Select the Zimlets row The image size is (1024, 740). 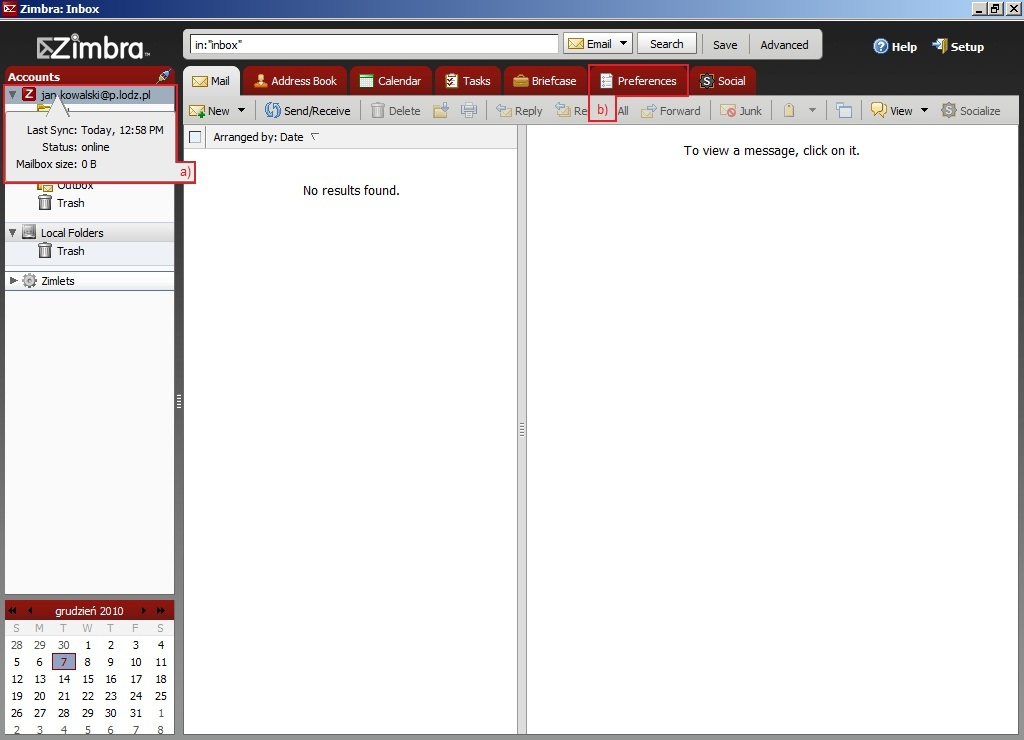tap(89, 281)
